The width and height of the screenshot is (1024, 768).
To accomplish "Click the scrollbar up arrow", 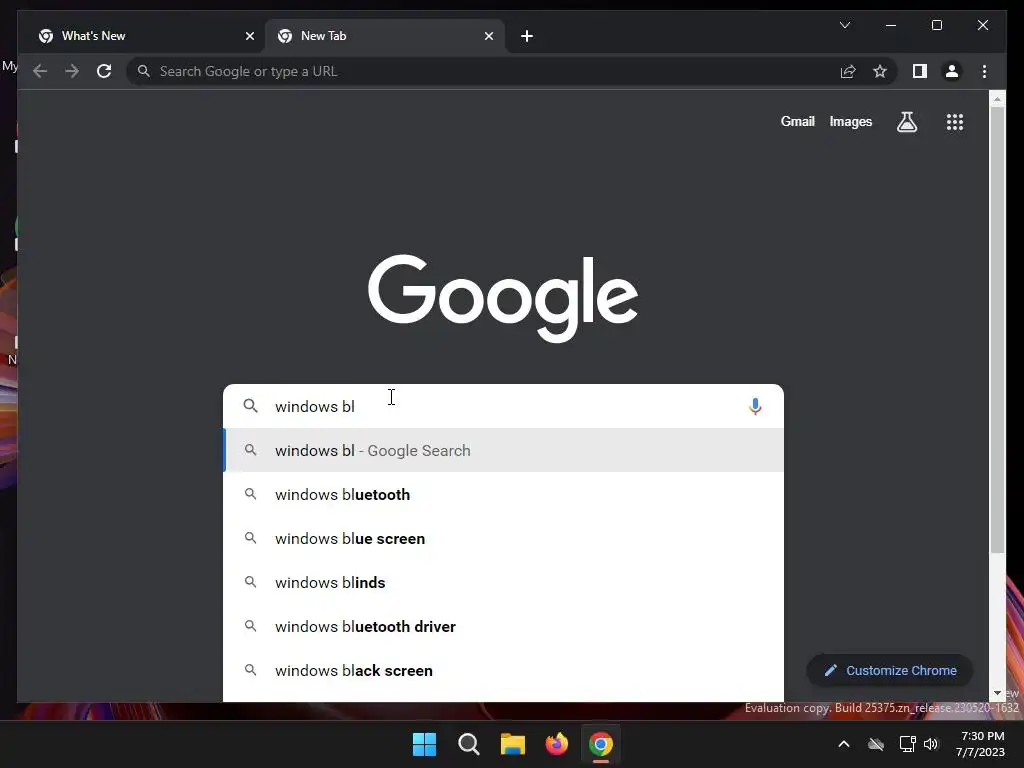I will 997,99.
